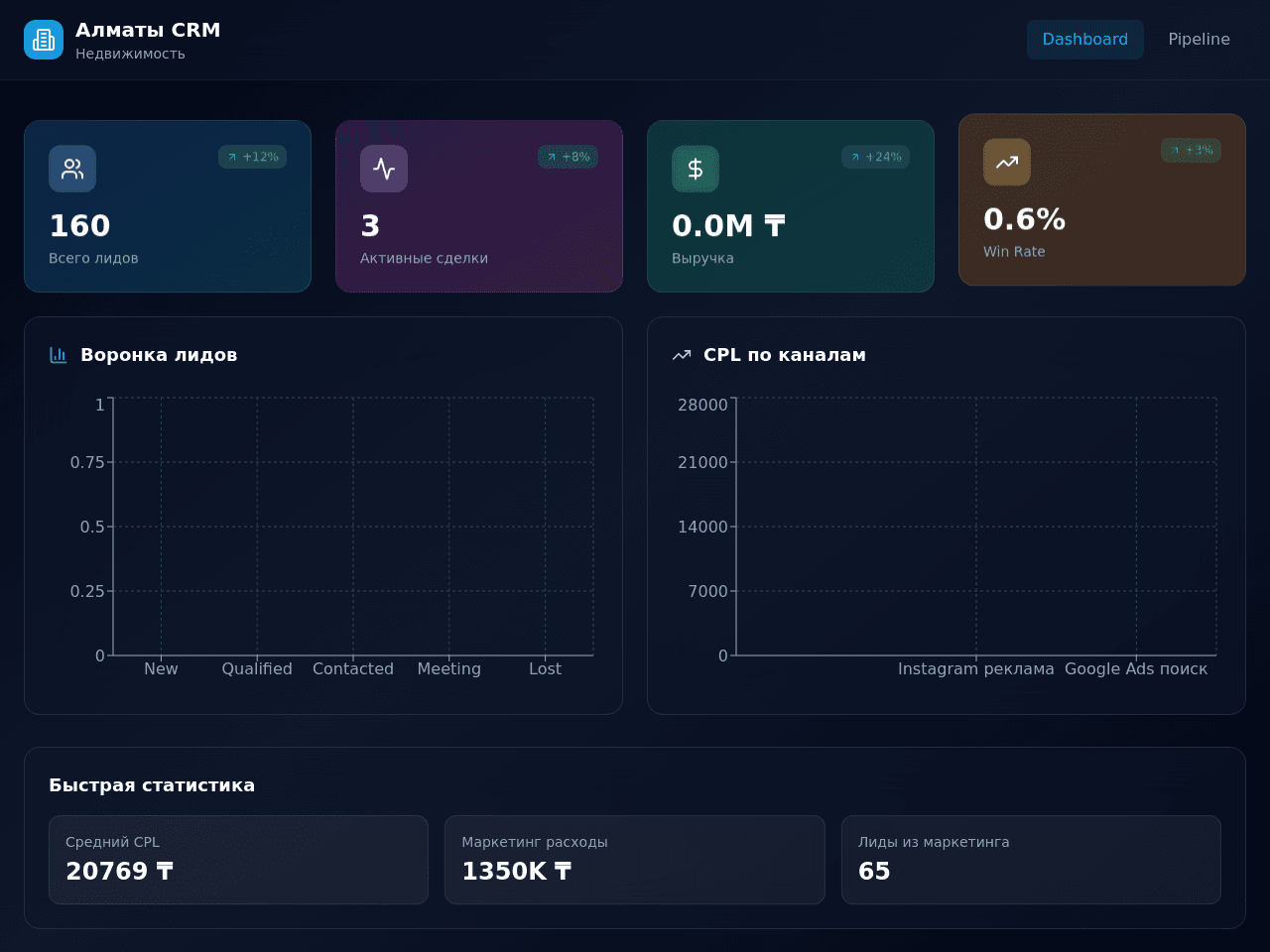Click the 28000 value on CPL axis

pyautogui.click(x=702, y=405)
